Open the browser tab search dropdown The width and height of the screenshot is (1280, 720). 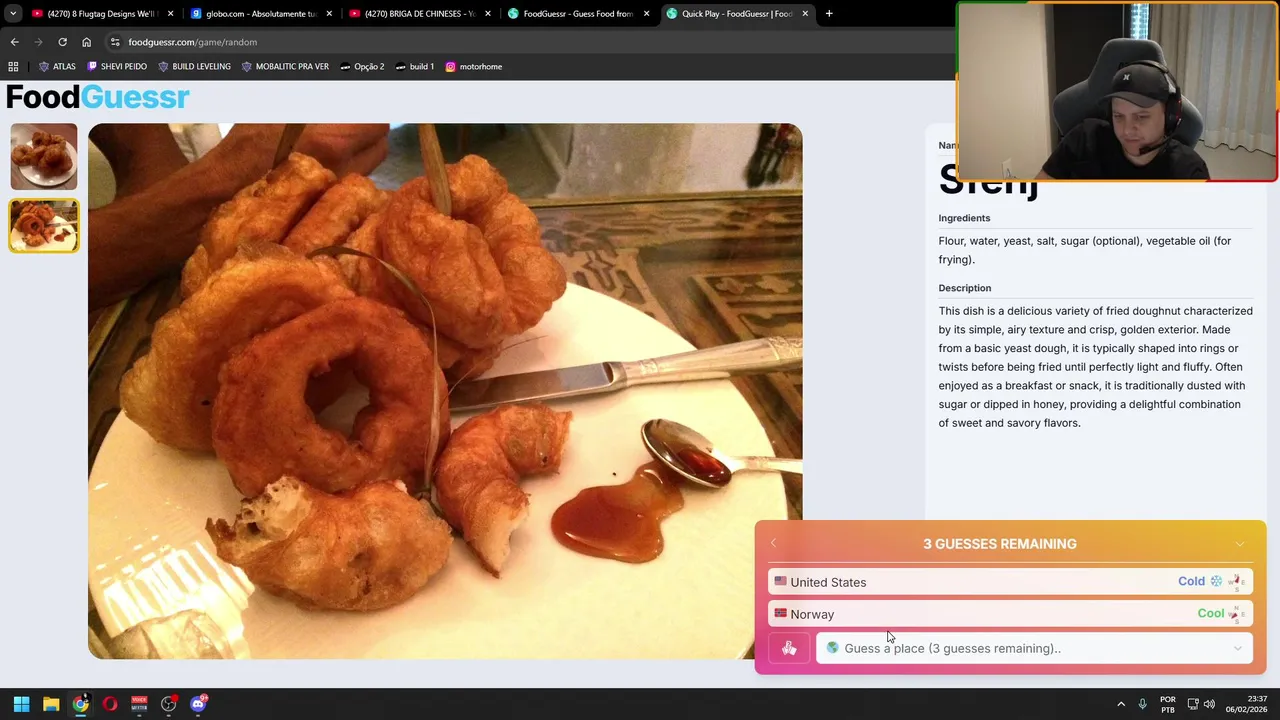pos(13,14)
